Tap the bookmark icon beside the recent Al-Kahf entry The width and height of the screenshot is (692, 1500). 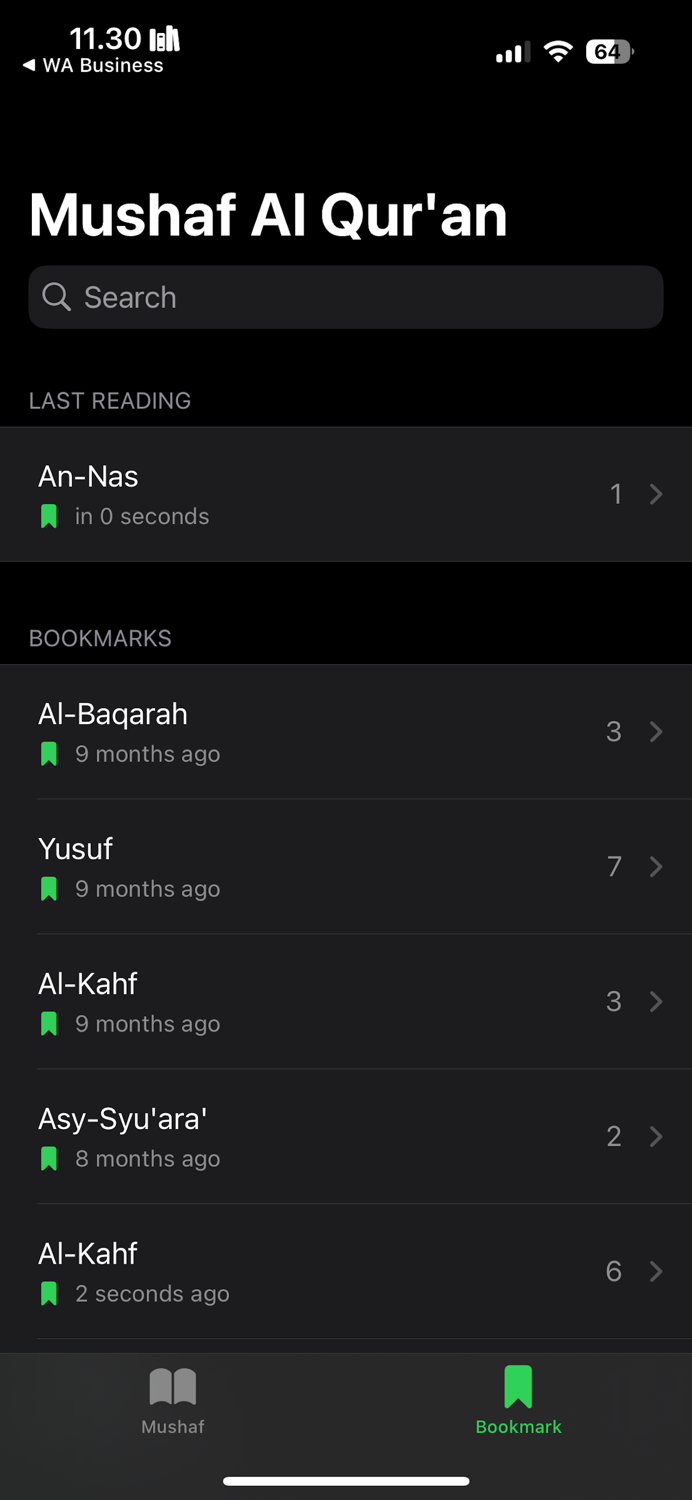click(48, 1293)
